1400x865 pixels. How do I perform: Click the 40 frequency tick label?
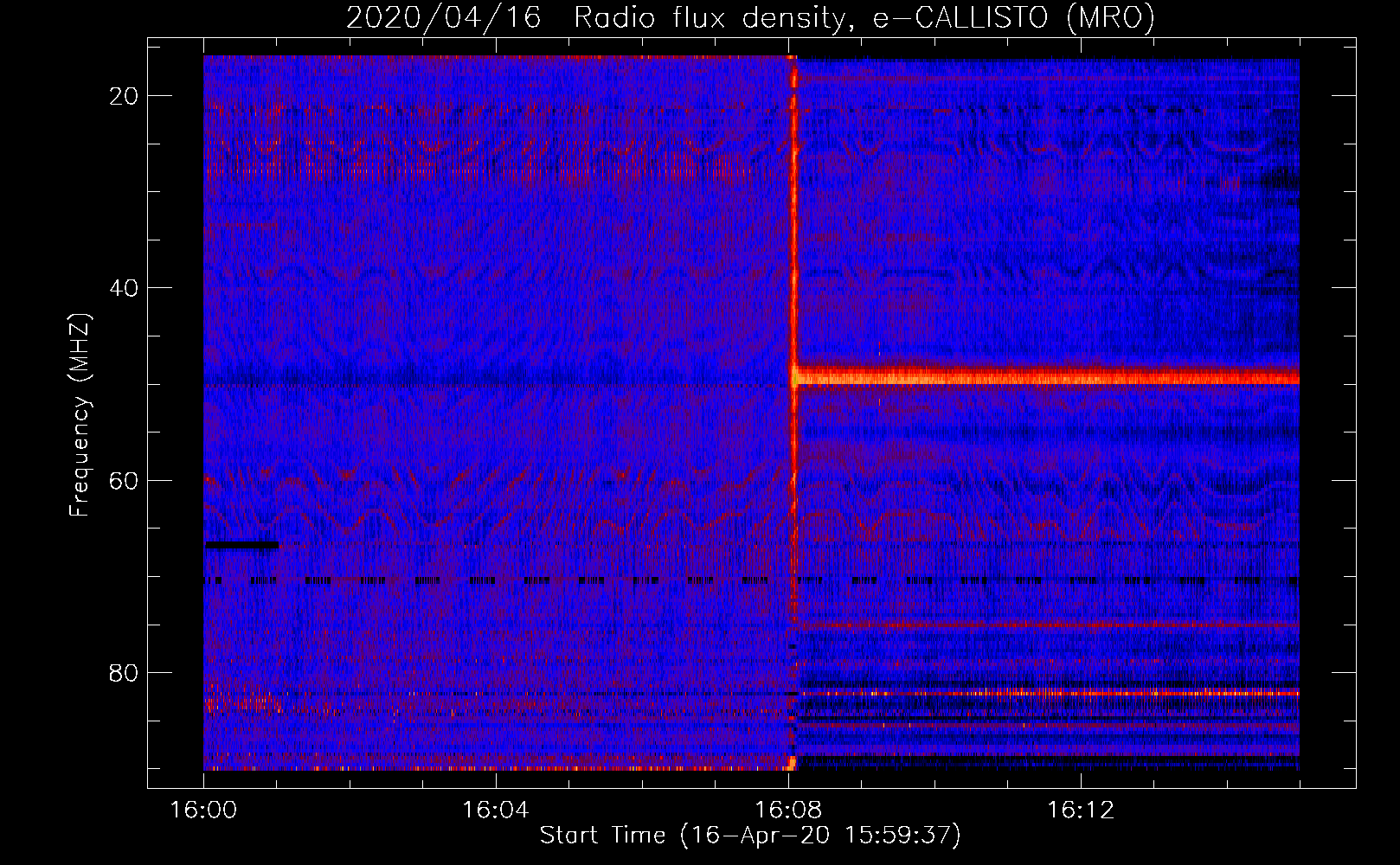coord(124,288)
